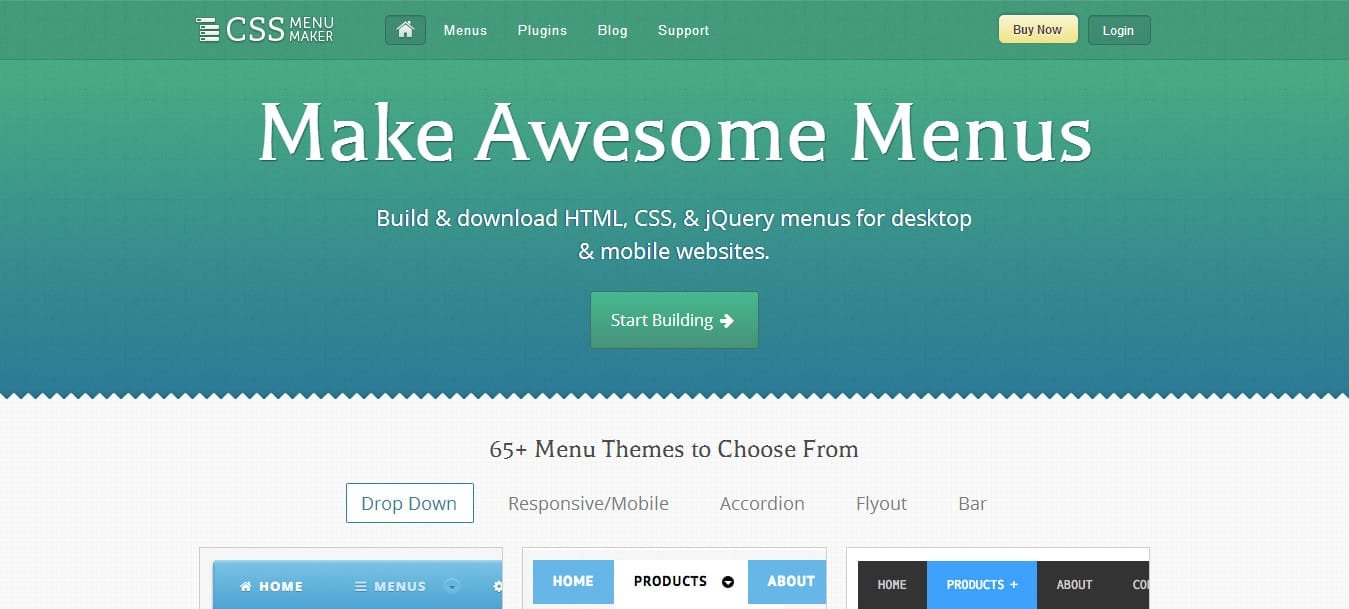Switch to the Bar themes tab
Image resolution: width=1349 pixels, height=609 pixels.
pyautogui.click(x=972, y=503)
